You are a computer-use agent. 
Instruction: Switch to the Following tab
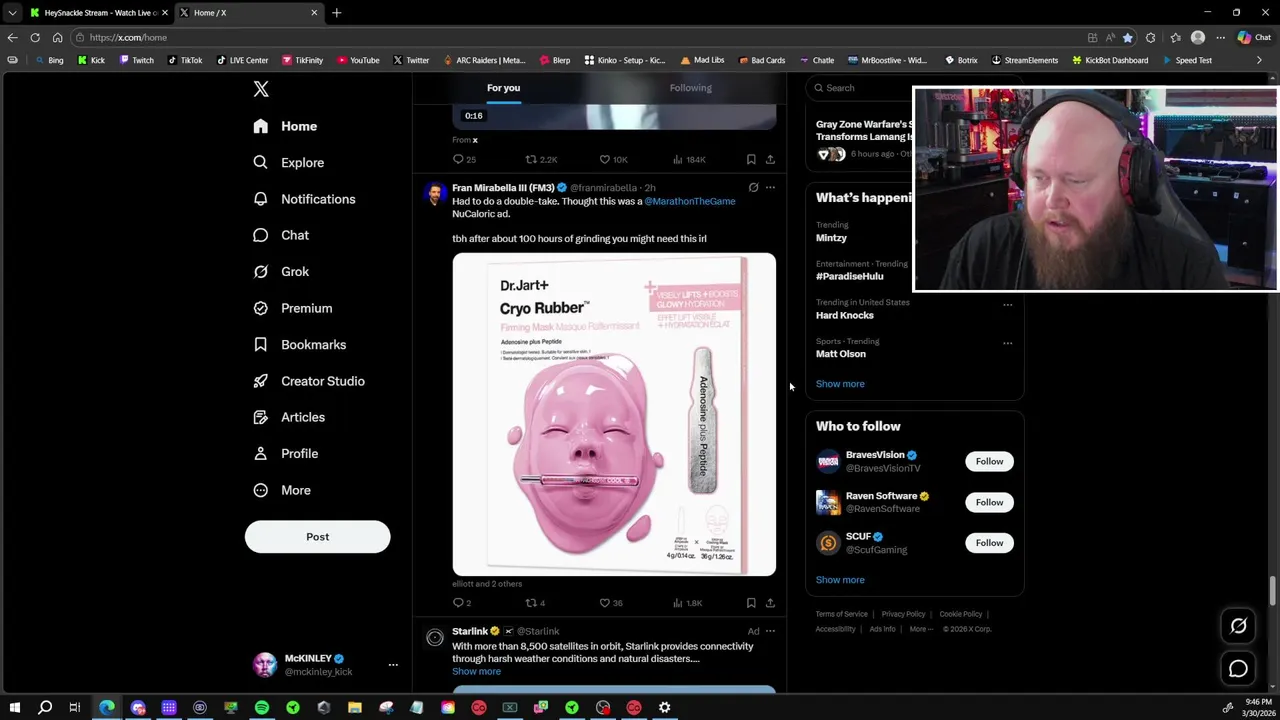click(690, 88)
